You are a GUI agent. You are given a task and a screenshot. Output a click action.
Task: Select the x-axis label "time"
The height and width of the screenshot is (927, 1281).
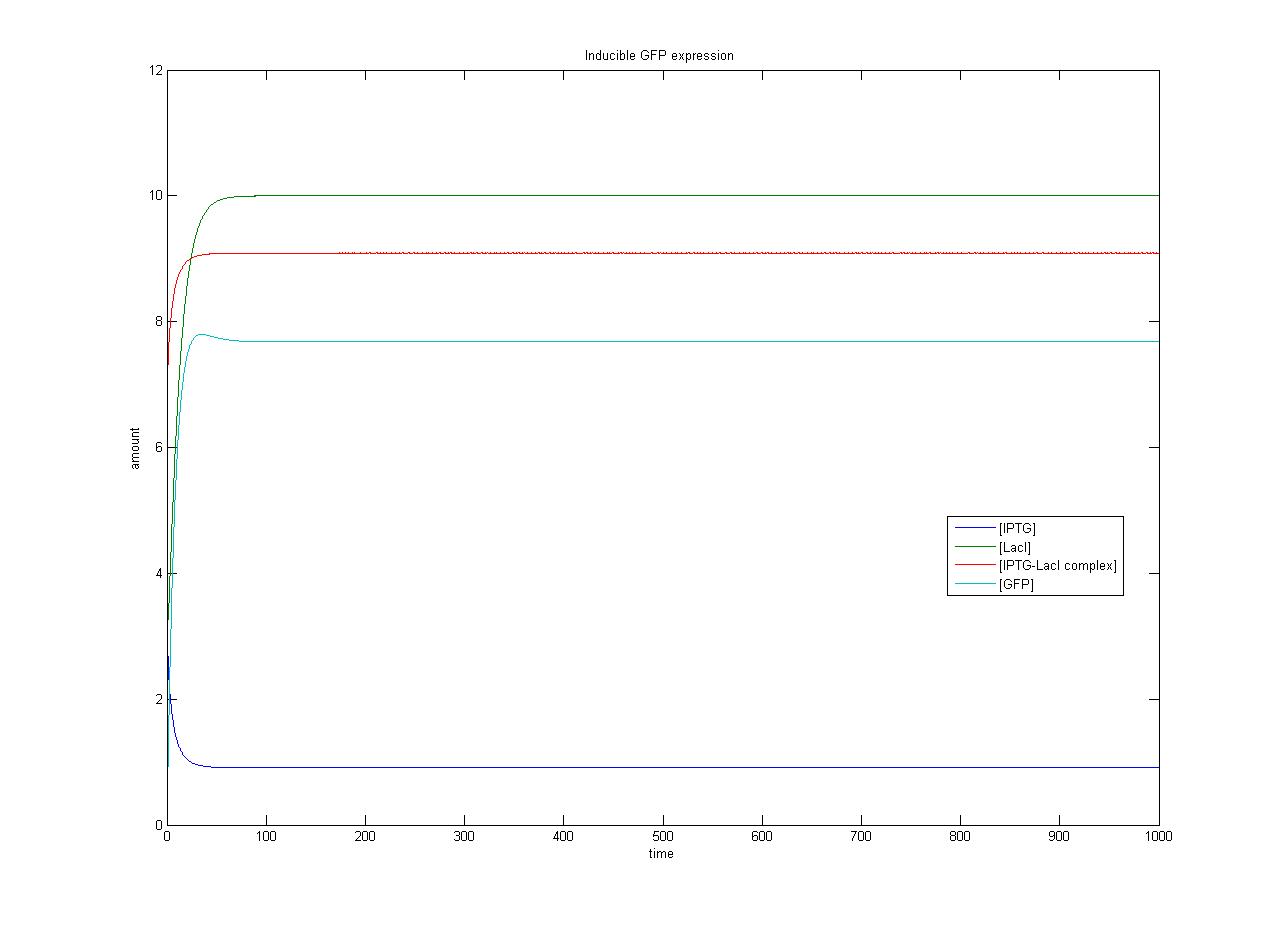click(661, 854)
